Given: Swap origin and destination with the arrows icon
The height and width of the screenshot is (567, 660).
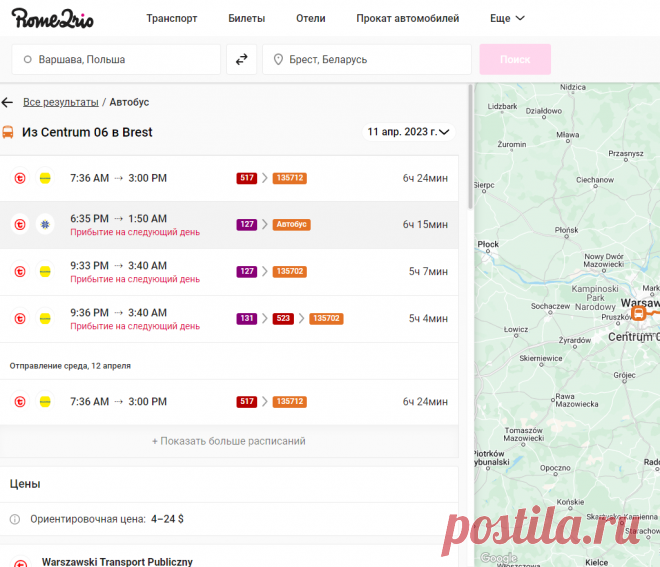Looking at the screenshot, I should tap(241, 59).
